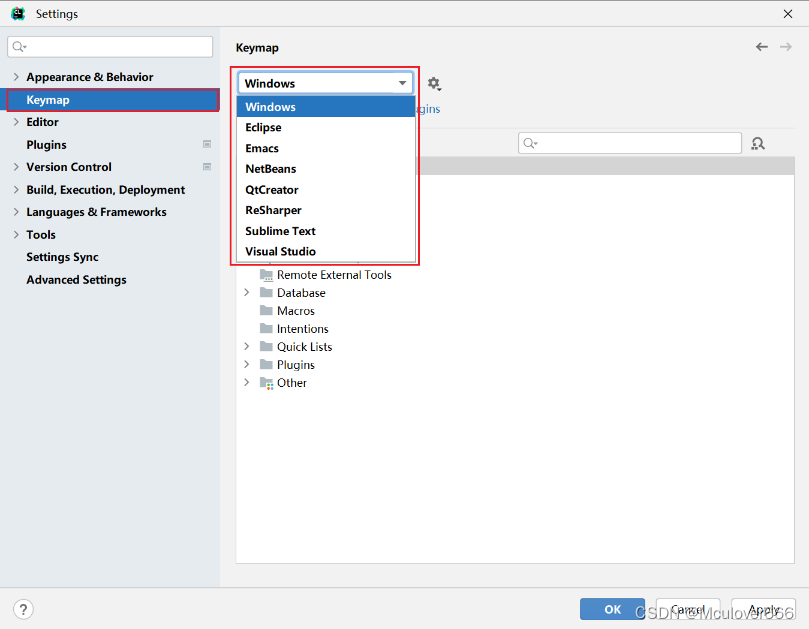Image resolution: width=809 pixels, height=629 pixels.
Task: Open Plugins settings page
Action: [x=46, y=145]
